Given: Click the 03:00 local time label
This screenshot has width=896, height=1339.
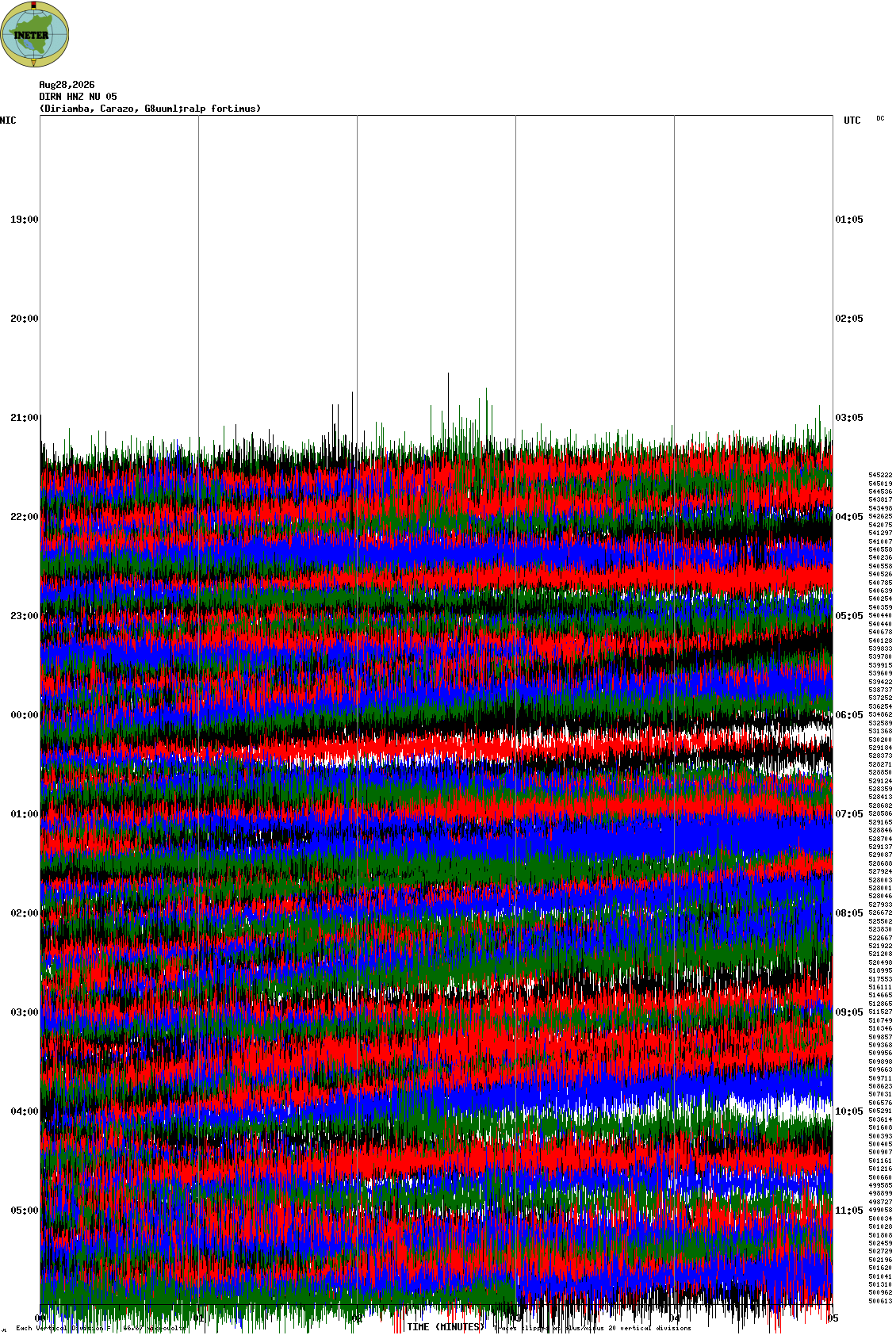Looking at the screenshot, I should pyautogui.click(x=25, y=1012).
